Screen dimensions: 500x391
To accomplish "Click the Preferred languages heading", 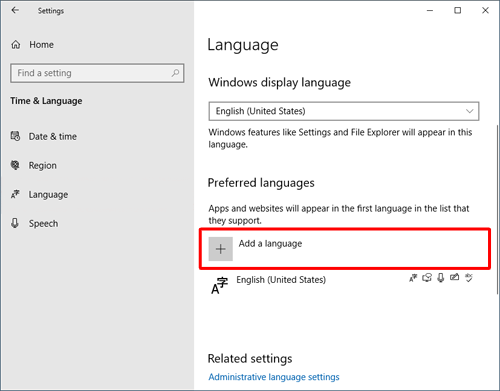I will (261, 183).
